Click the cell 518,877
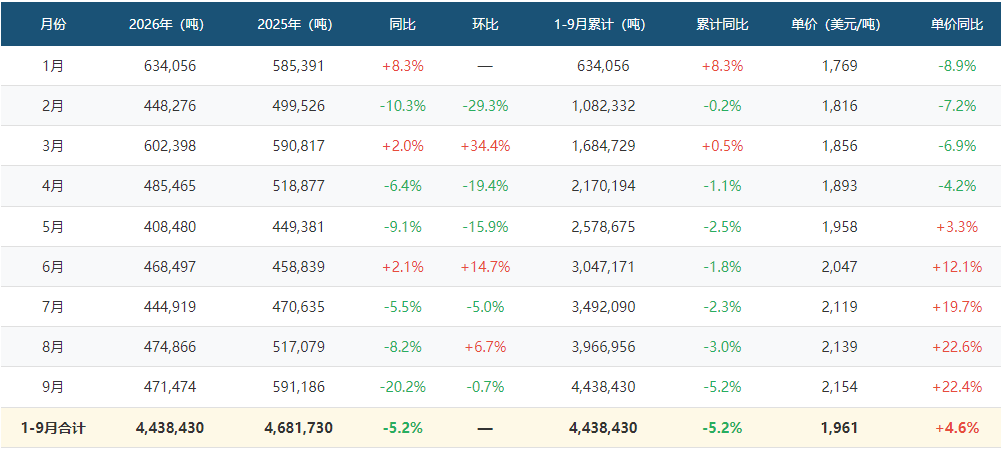This screenshot has width=1004, height=451. (298, 186)
